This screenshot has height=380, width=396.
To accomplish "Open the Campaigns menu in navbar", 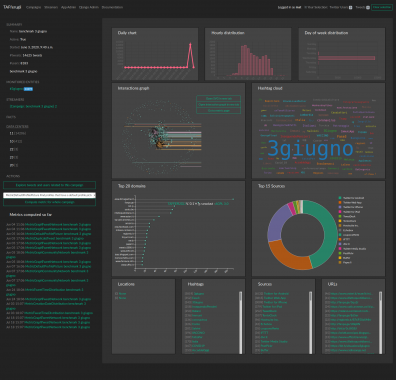I will [x=33, y=7].
